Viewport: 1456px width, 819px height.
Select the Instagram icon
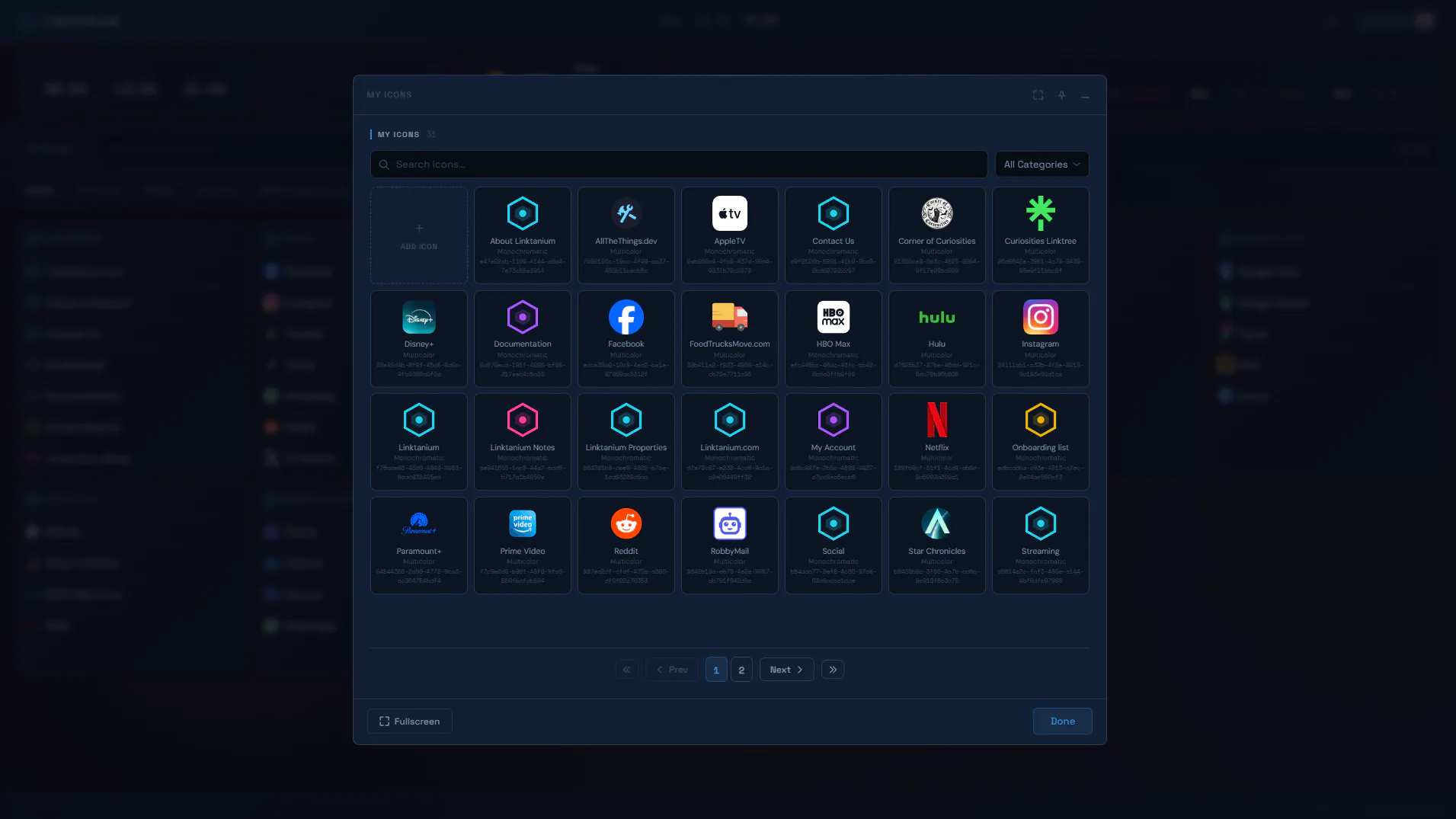coord(1041,338)
